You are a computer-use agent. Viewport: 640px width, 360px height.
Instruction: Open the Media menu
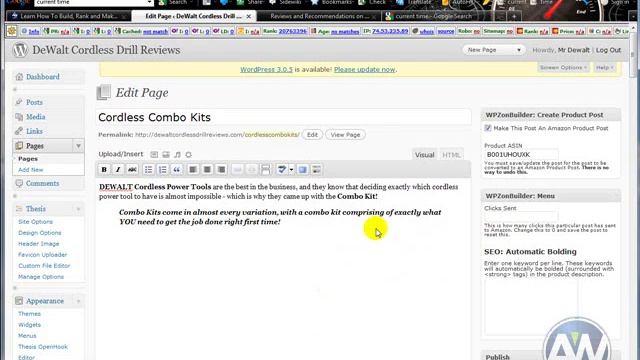point(36,117)
